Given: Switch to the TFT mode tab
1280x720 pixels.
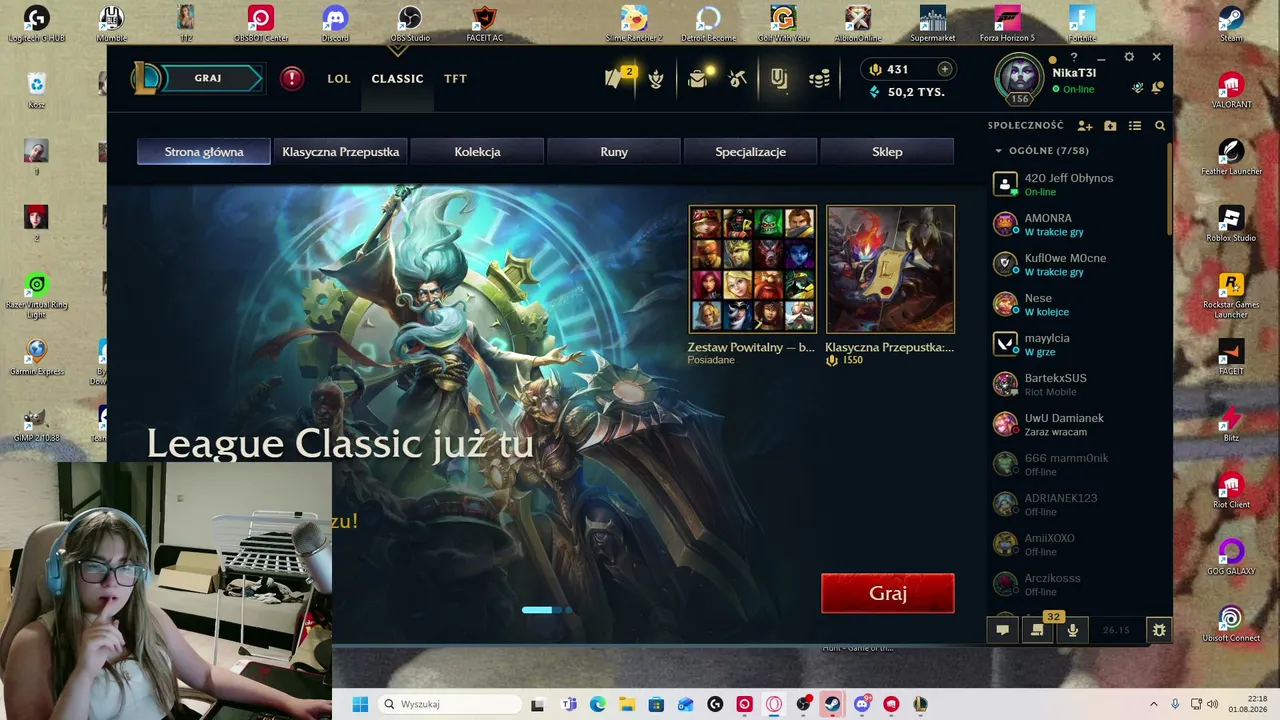Looking at the screenshot, I should click(455, 79).
